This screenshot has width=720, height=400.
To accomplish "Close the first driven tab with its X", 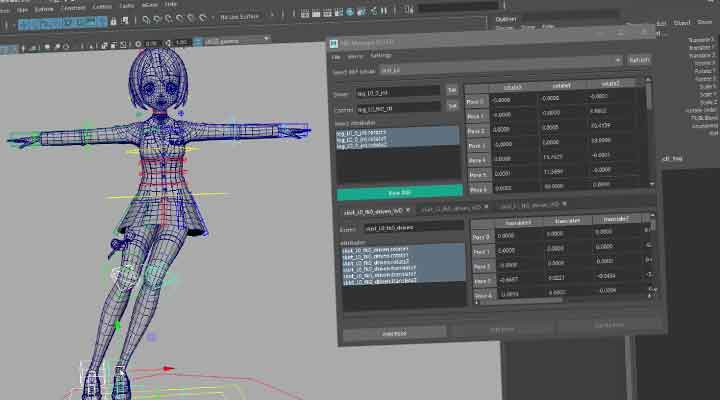I will coord(408,211).
